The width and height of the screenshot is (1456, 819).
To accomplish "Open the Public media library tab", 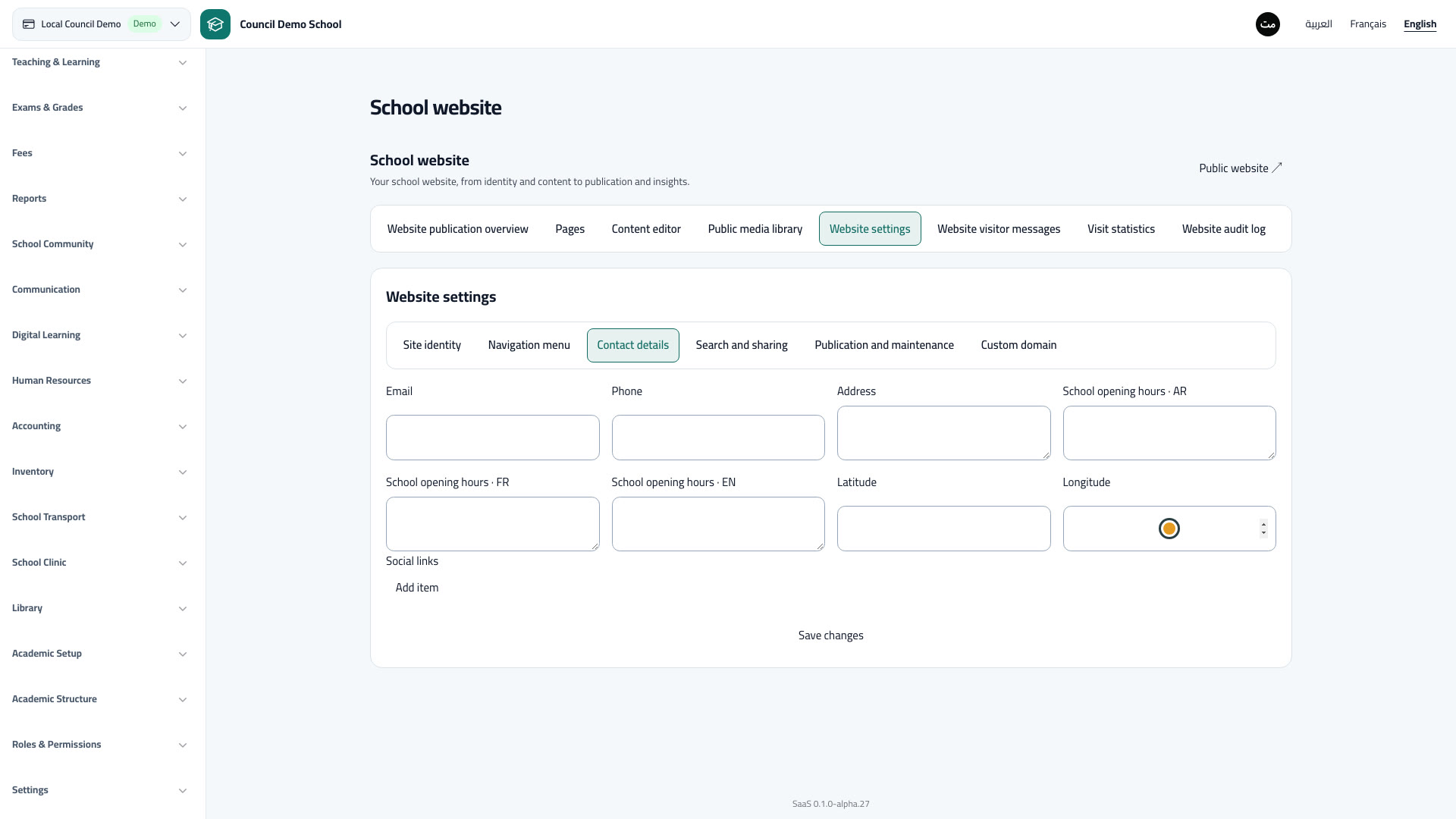I will click(x=755, y=229).
